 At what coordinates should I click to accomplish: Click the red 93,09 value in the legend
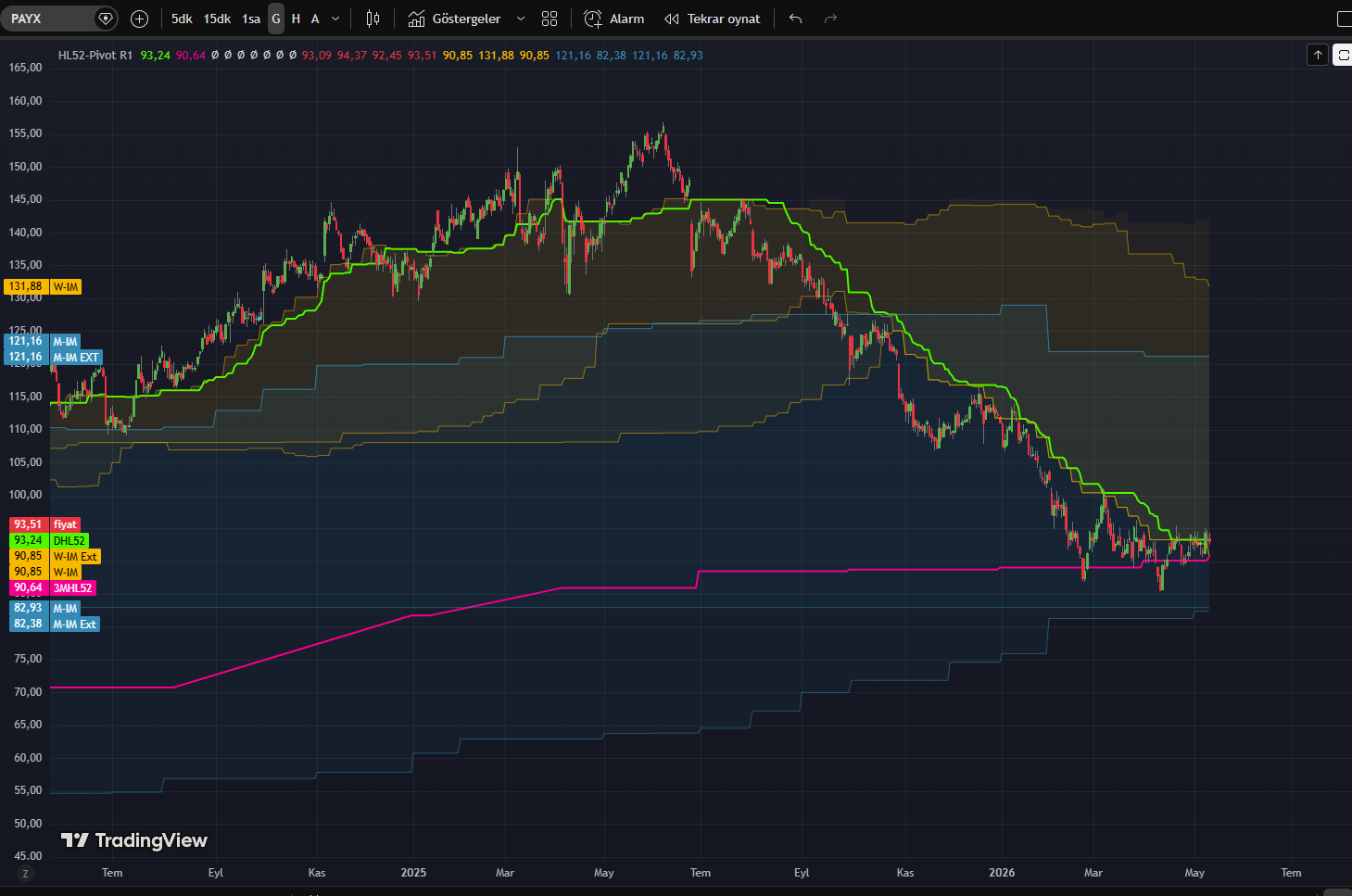coord(317,56)
